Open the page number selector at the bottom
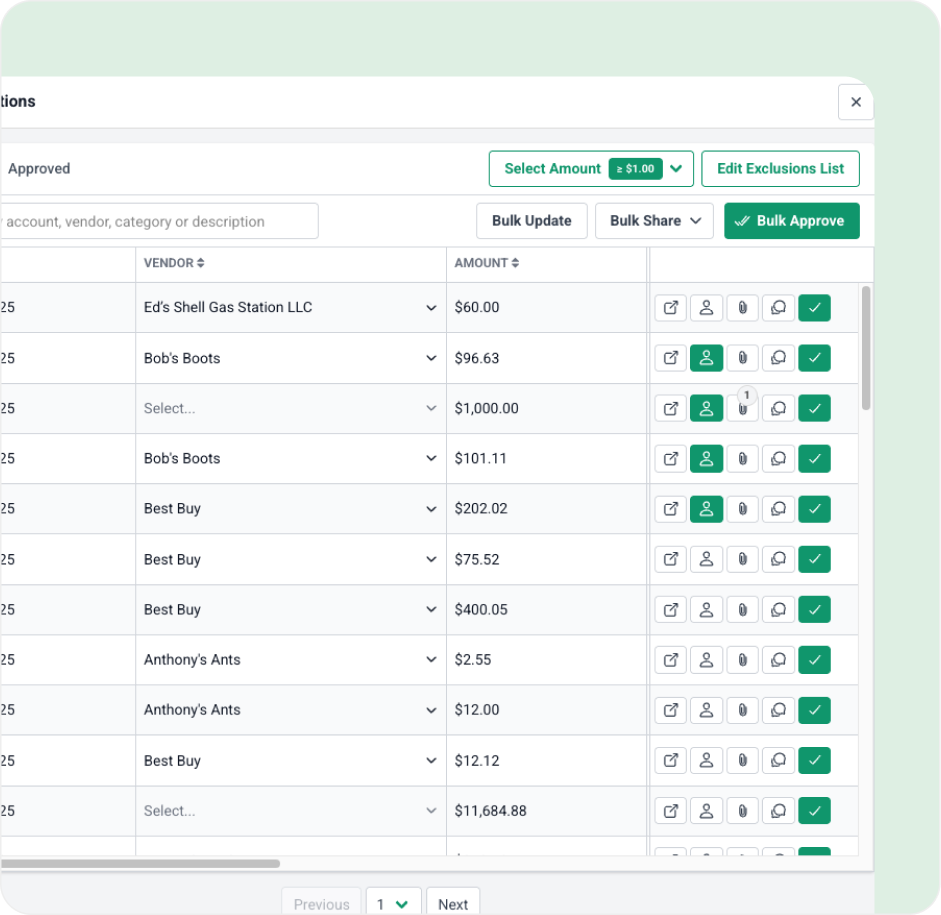This screenshot has height=915, width=941. (393, 902)
